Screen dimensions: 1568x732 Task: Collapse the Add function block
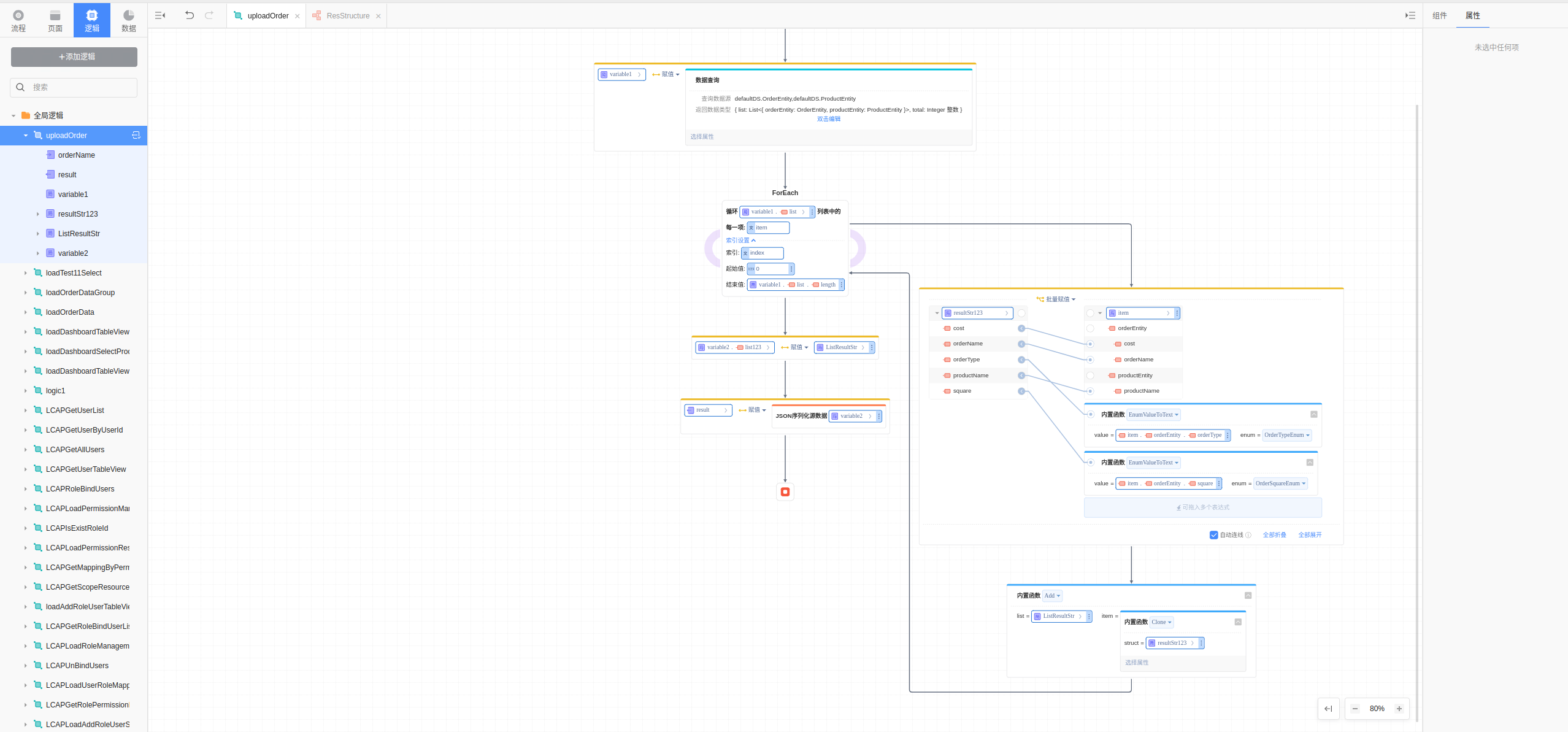pyautogui.click(x=1248, y=595)
